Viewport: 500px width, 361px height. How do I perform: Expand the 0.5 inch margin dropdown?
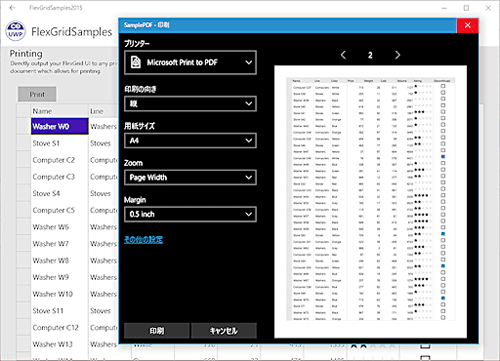coord(190,214)
